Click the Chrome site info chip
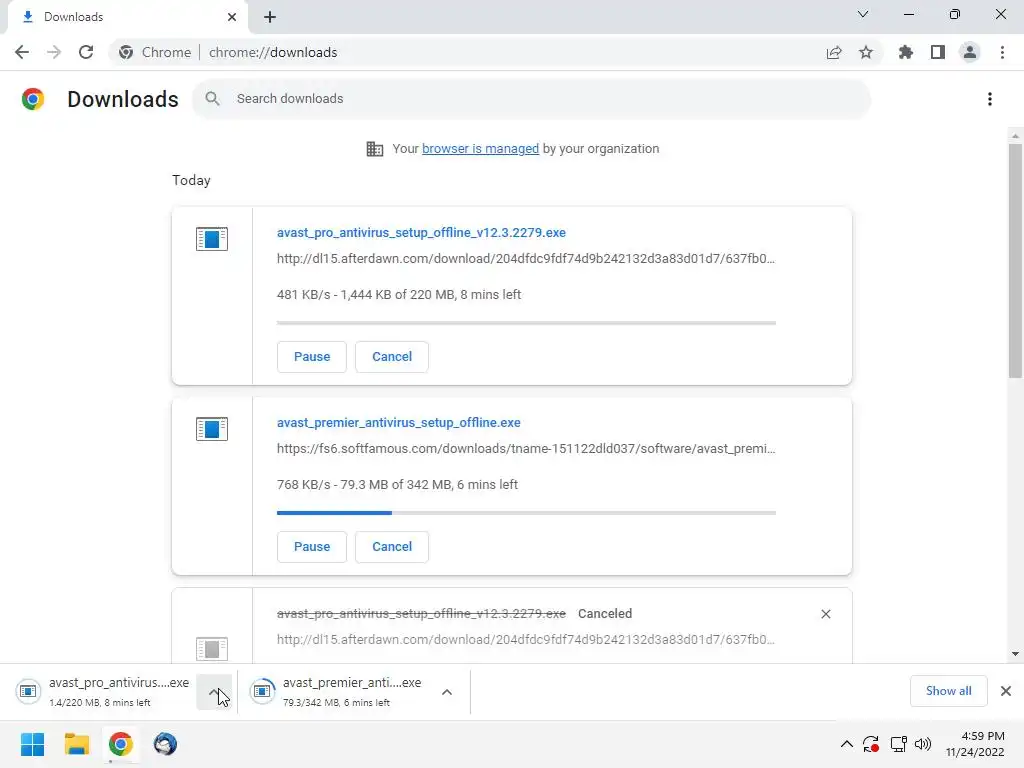The image size is (1024, 768). pyautogui.click(x=155, y=52)
